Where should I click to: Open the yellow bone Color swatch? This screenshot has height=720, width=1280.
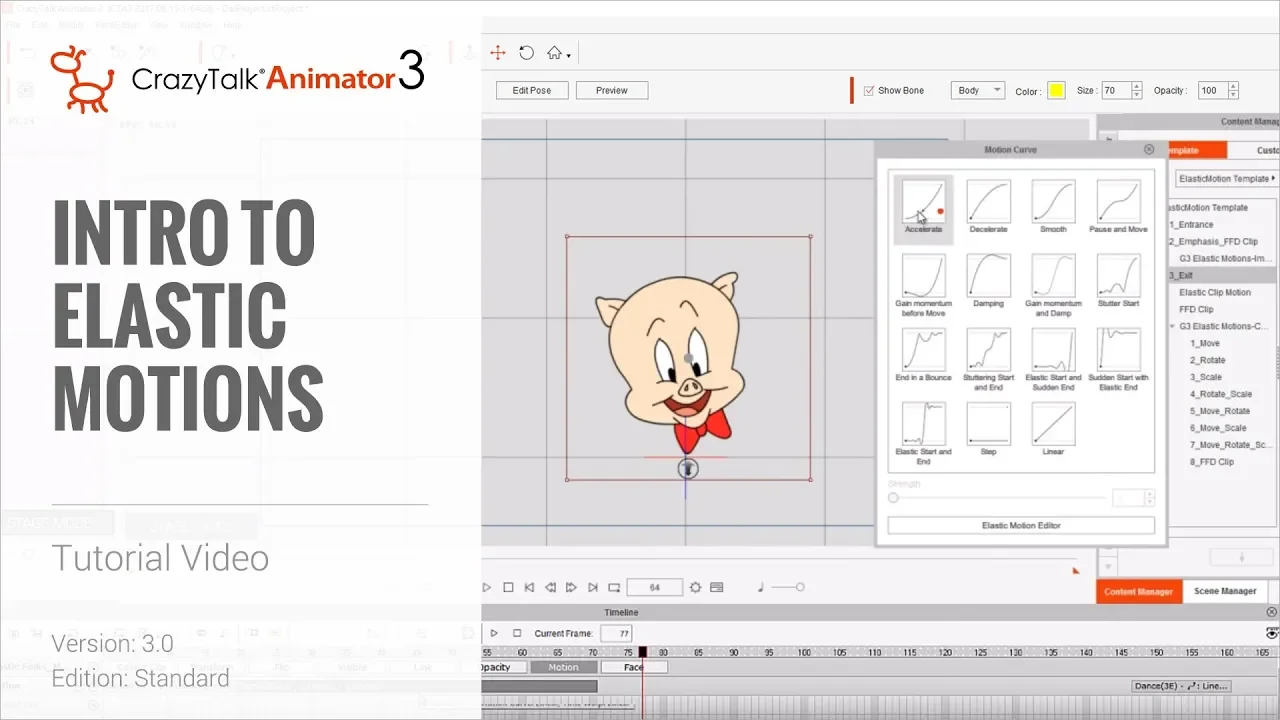[1056, 91]
